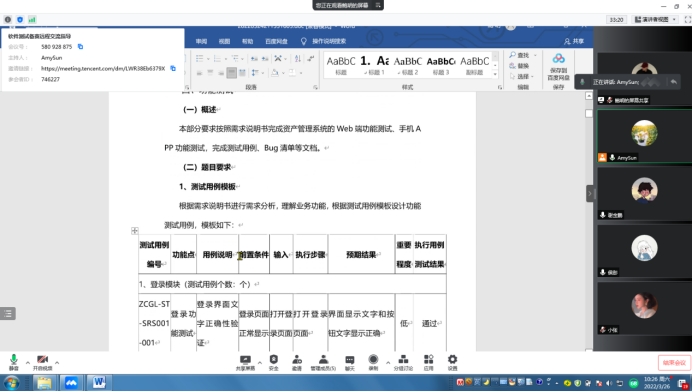The image size is (693, 392).
Task: Switch to the 百度网盘 ribbon tab
Action: click(276, 41)
